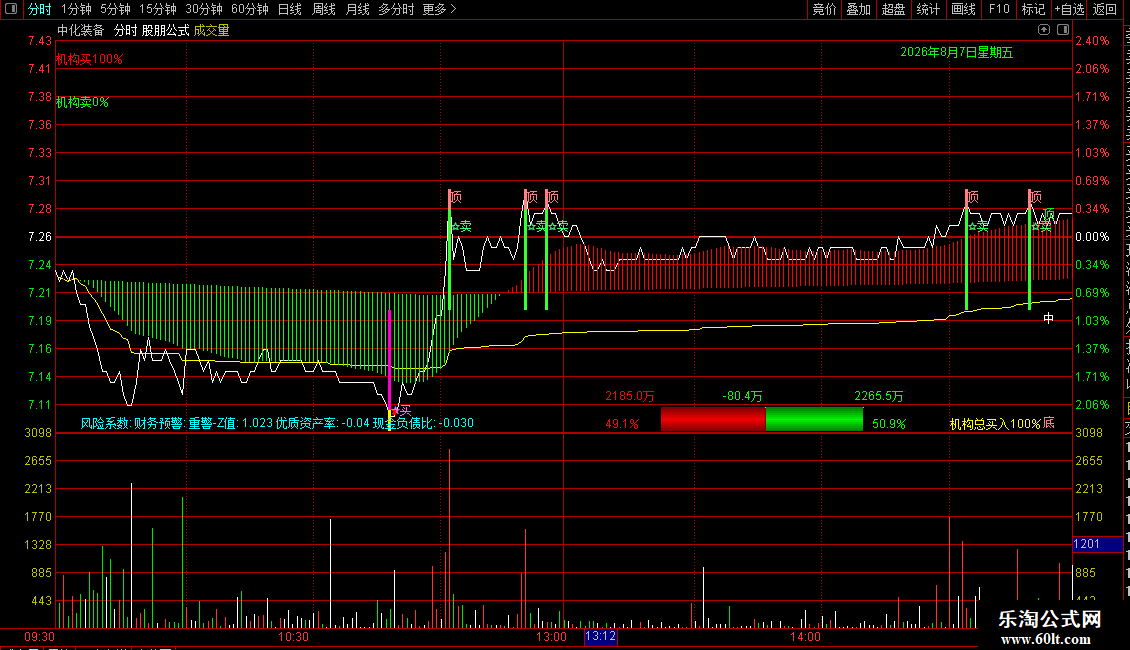Click the 13:12 time cursor label

(600, 636)
